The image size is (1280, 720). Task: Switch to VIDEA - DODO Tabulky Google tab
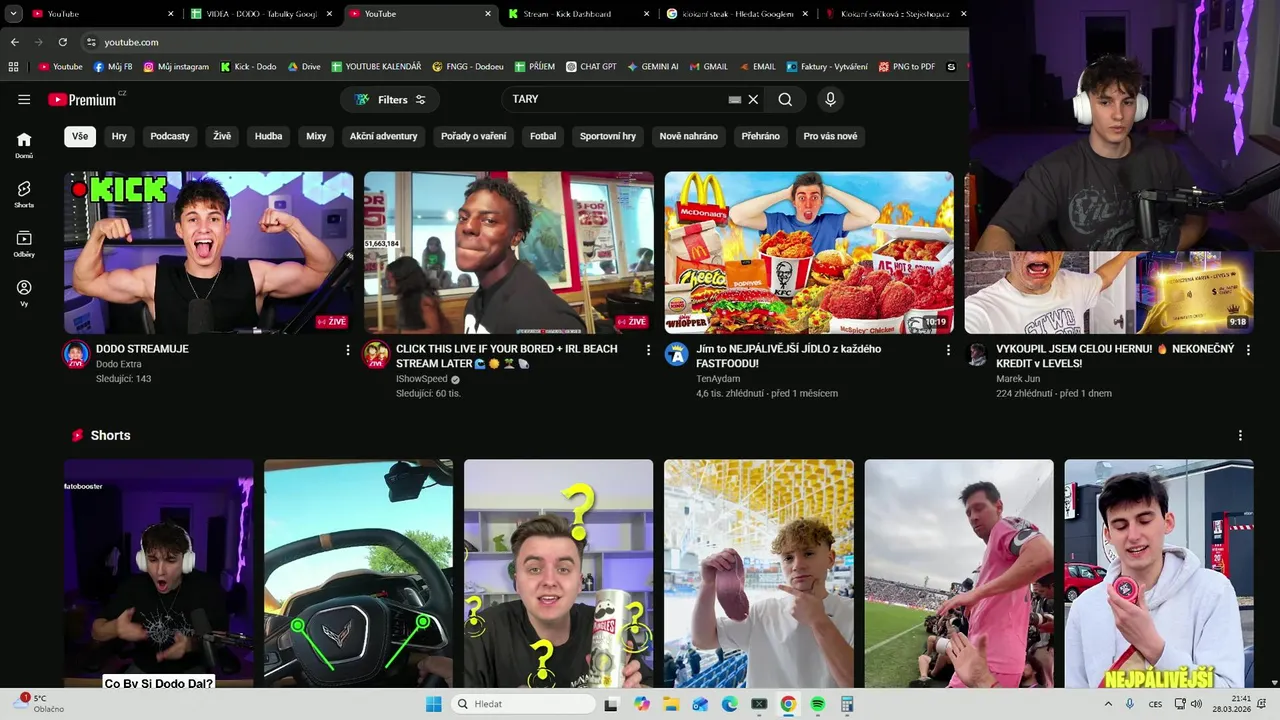tap(260, 14)
